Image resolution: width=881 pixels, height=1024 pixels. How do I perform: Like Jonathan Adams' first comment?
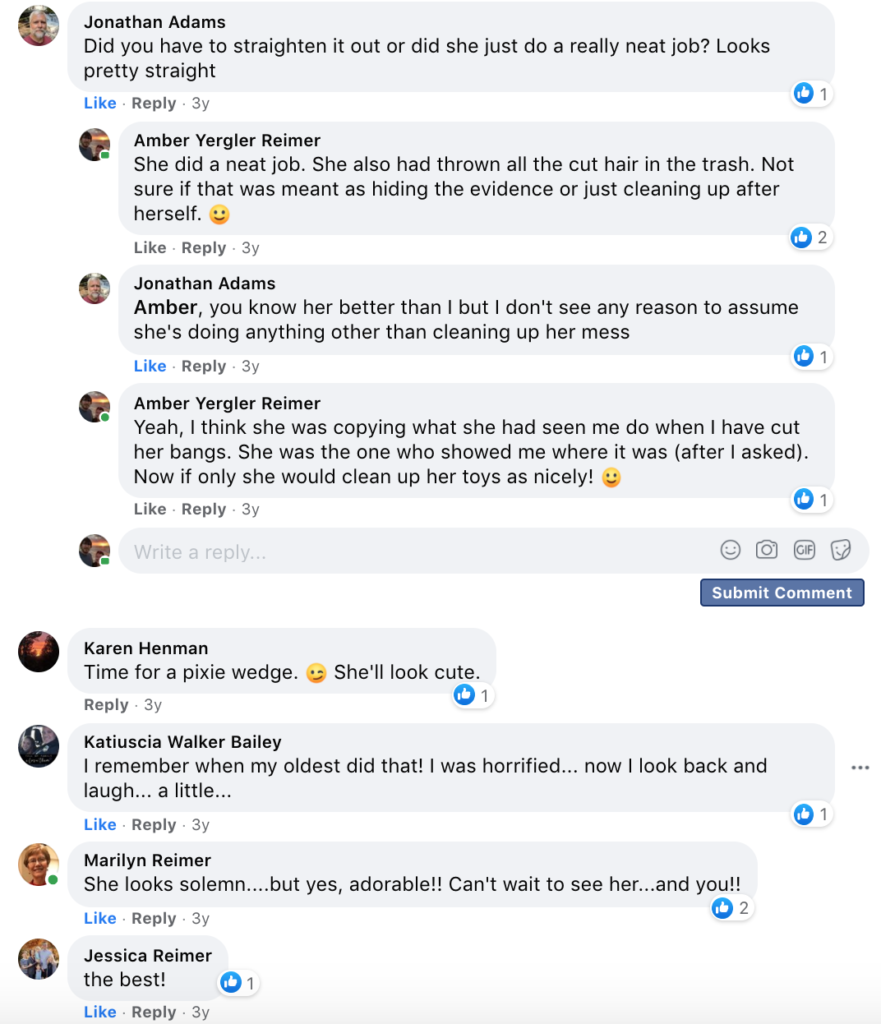click(100, 103)
